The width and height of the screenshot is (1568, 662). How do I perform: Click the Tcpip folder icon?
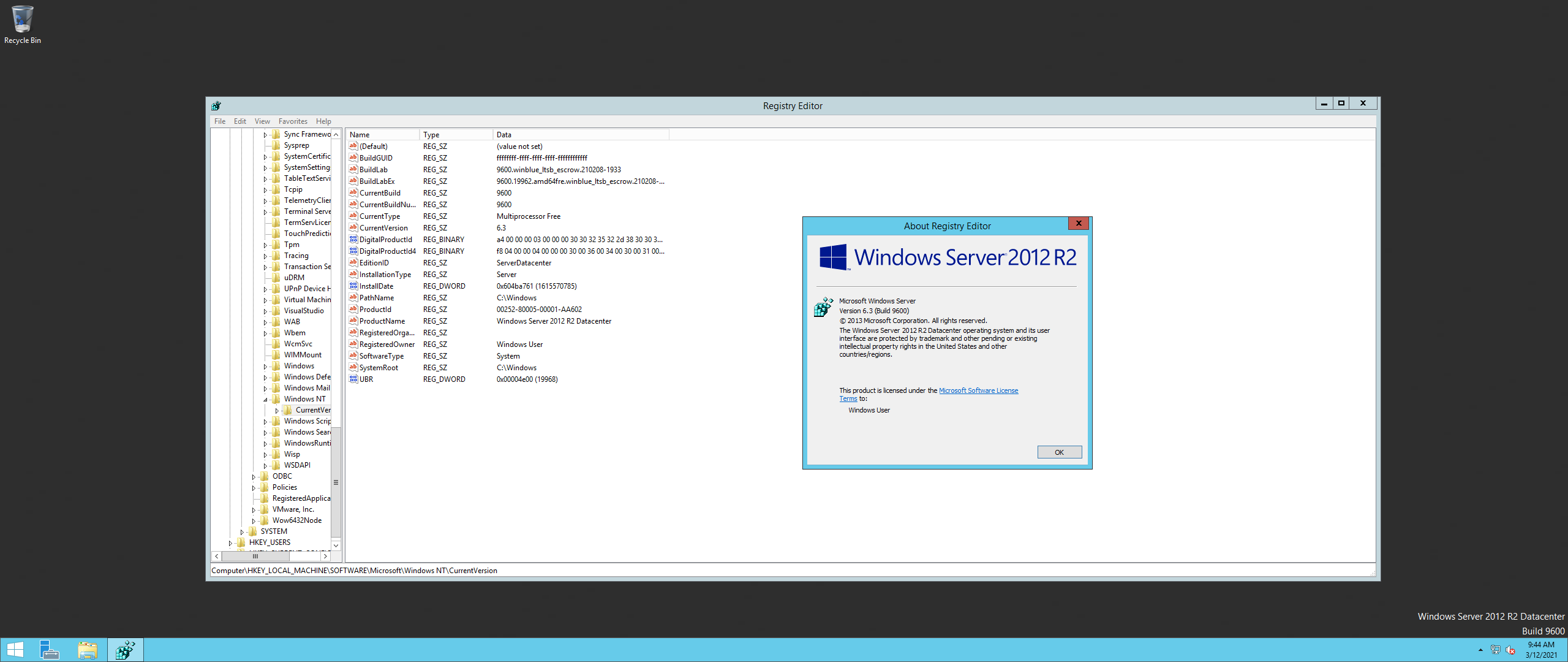tap(276, 189)
